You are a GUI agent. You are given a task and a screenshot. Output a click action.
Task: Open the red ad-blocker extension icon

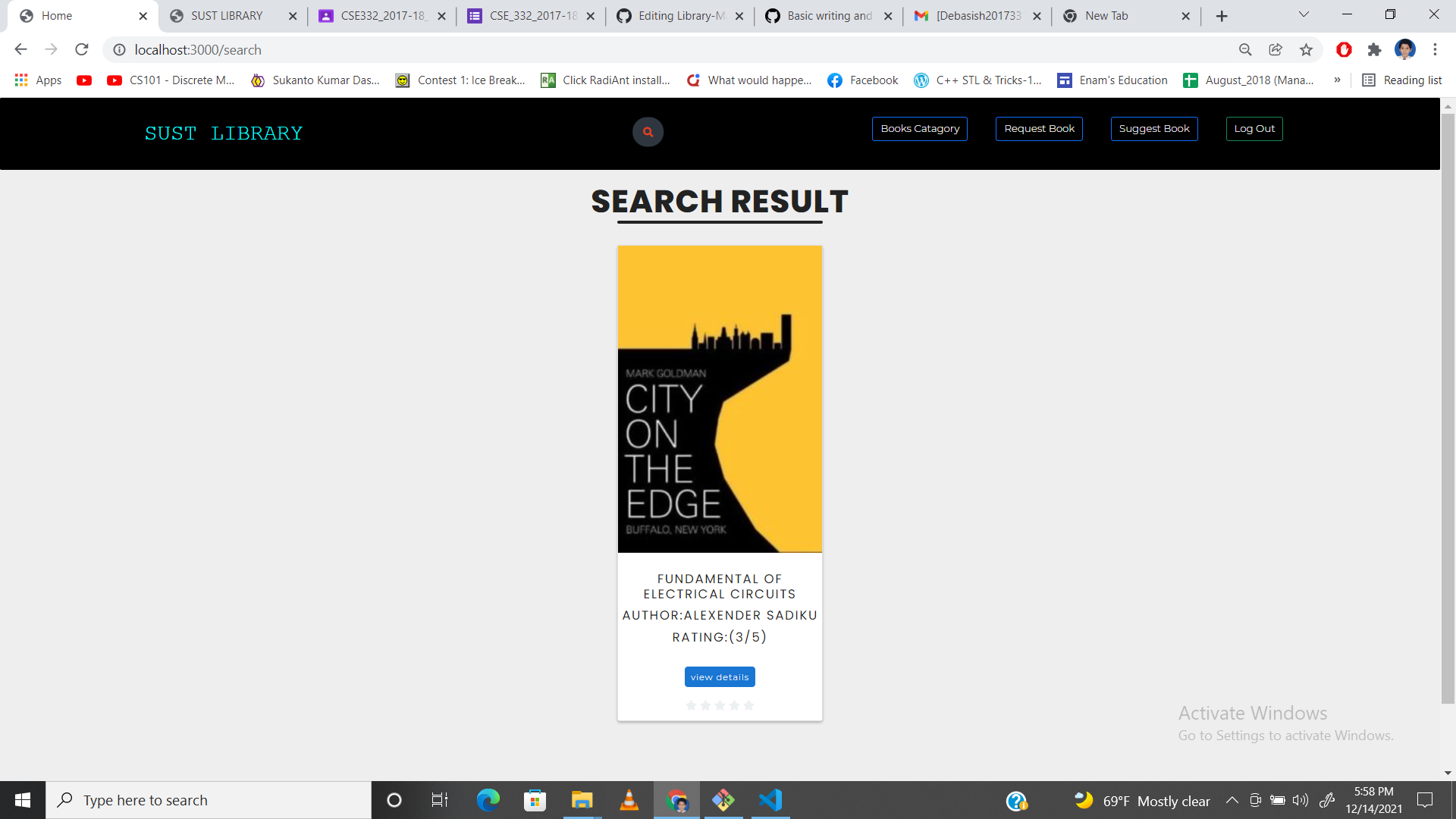1344,50
